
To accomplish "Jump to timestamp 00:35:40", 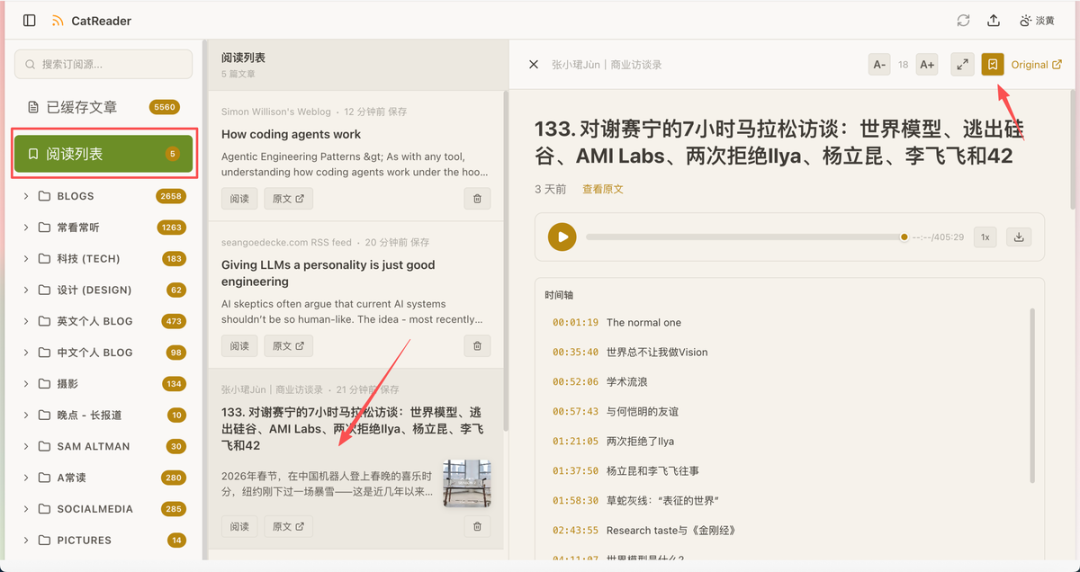I will (x=575, y=352).
